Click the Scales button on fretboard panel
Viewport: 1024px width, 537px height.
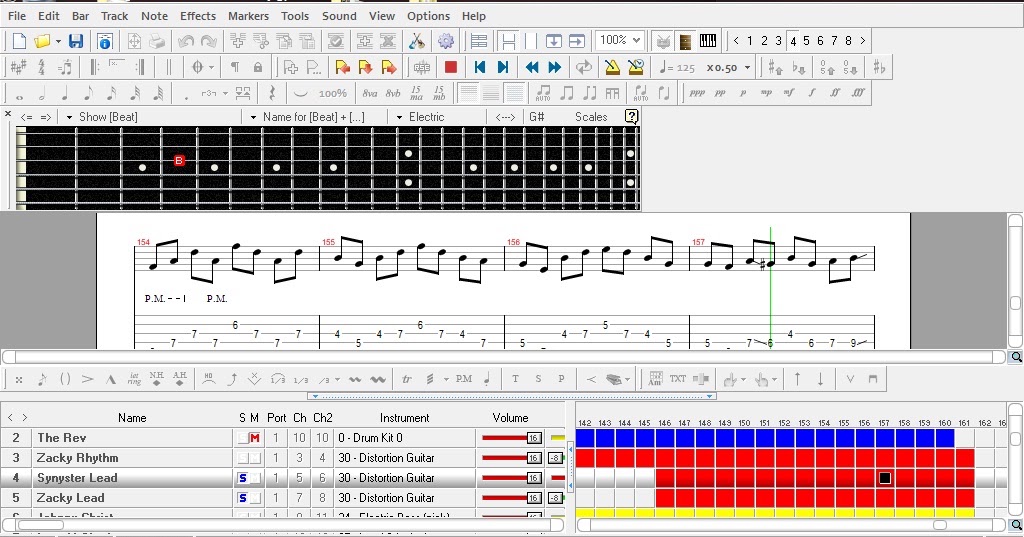click(591, 117)
